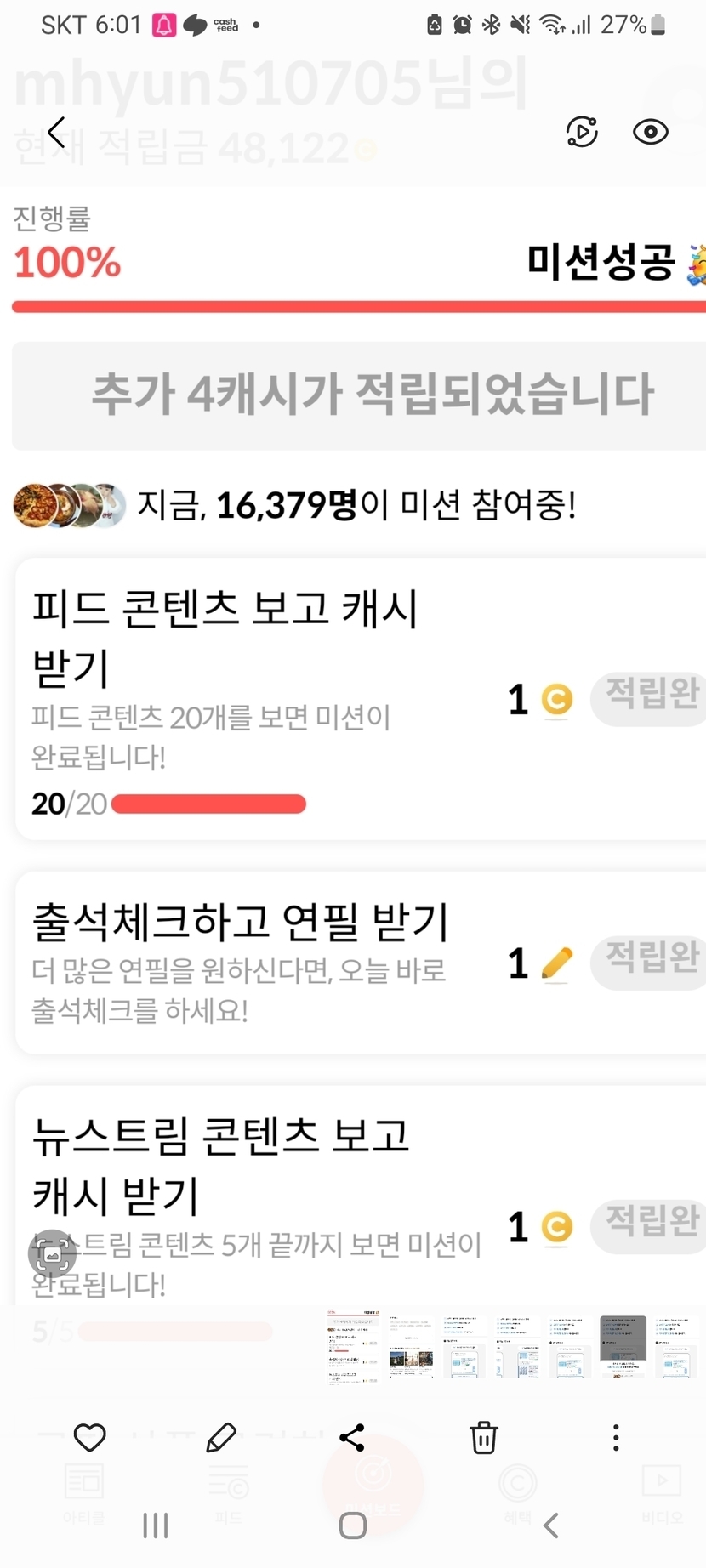
Task: Open recent apps from the navigation bar
Action: (x=156, y=1525)
